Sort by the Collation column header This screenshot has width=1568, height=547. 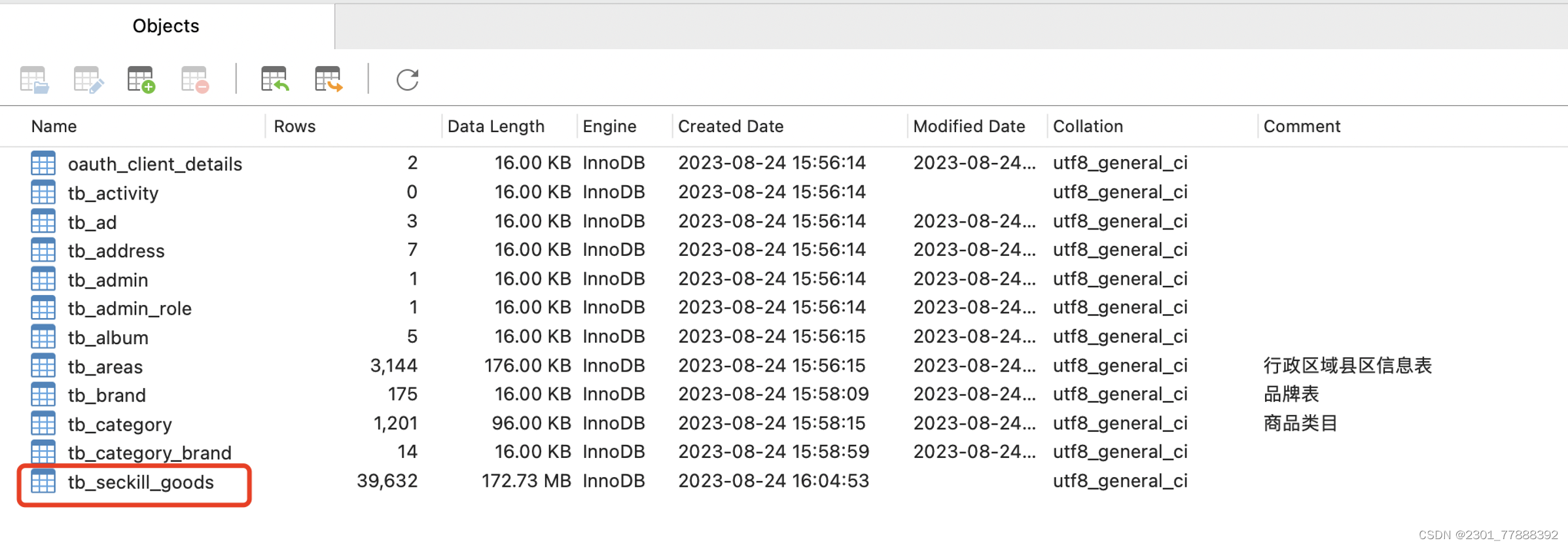point(1088,126)
